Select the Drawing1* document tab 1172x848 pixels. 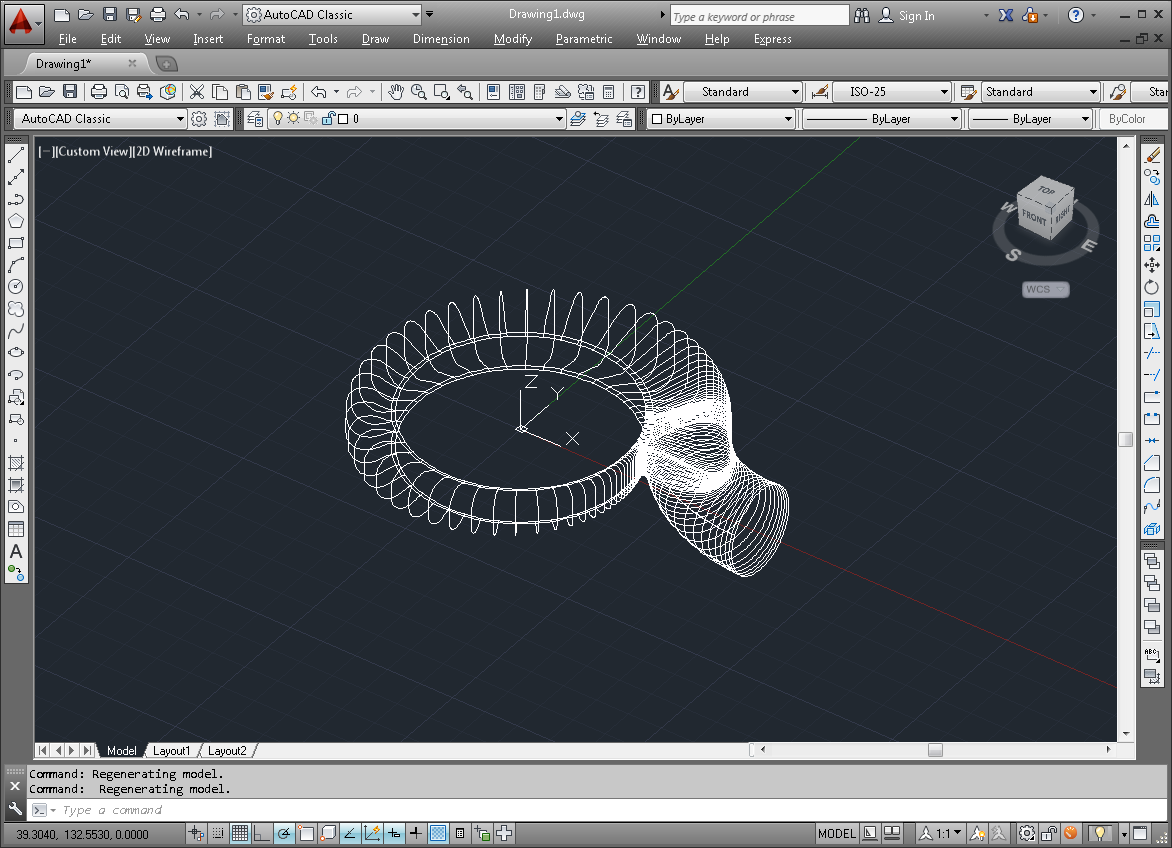point(64,64)
